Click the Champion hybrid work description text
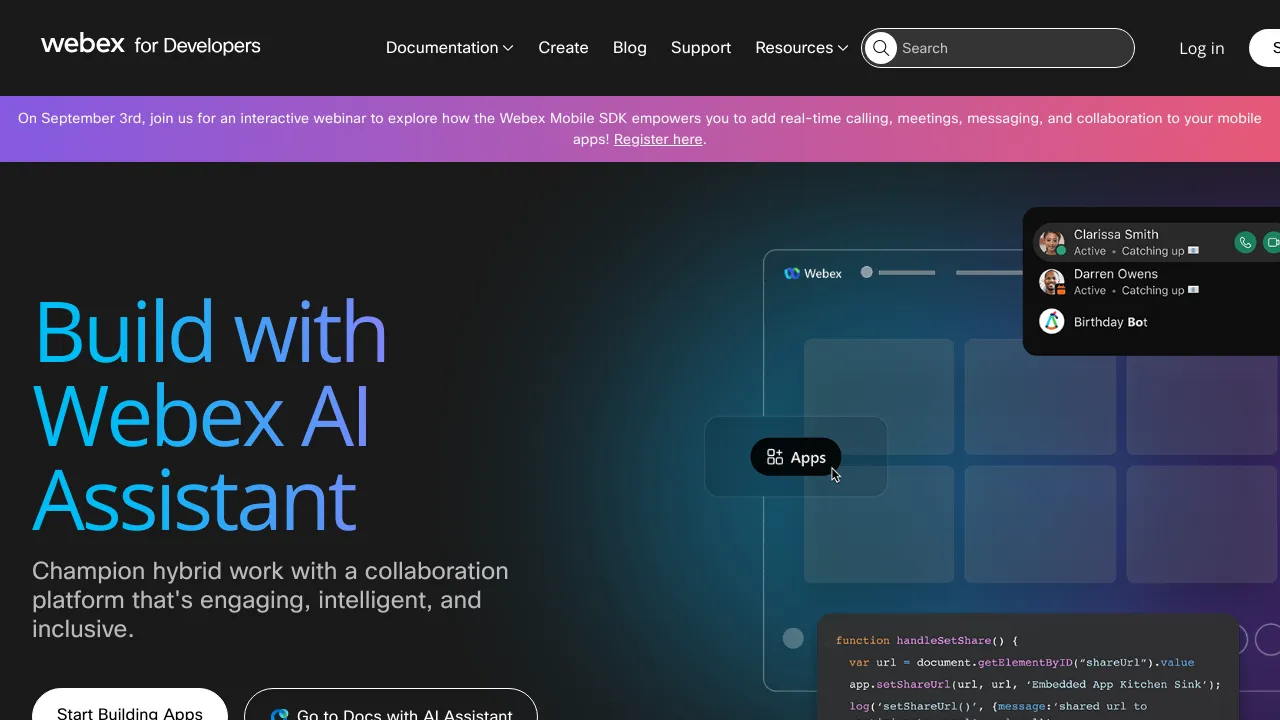Viewport: 1280px width, 720px height. tap(270, 600)
